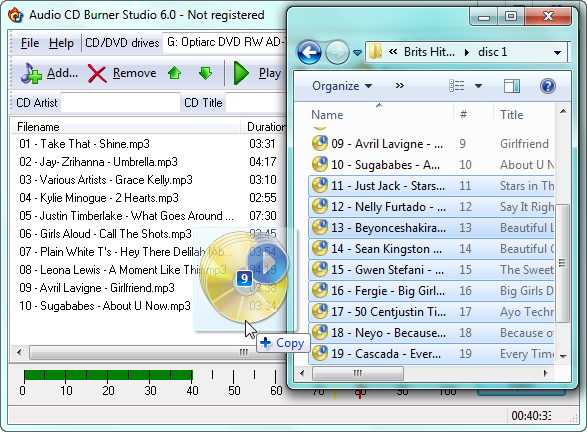Move track down with green arrow
The width and height of the screenshot is (587, 432).
(x=205, y=73)
